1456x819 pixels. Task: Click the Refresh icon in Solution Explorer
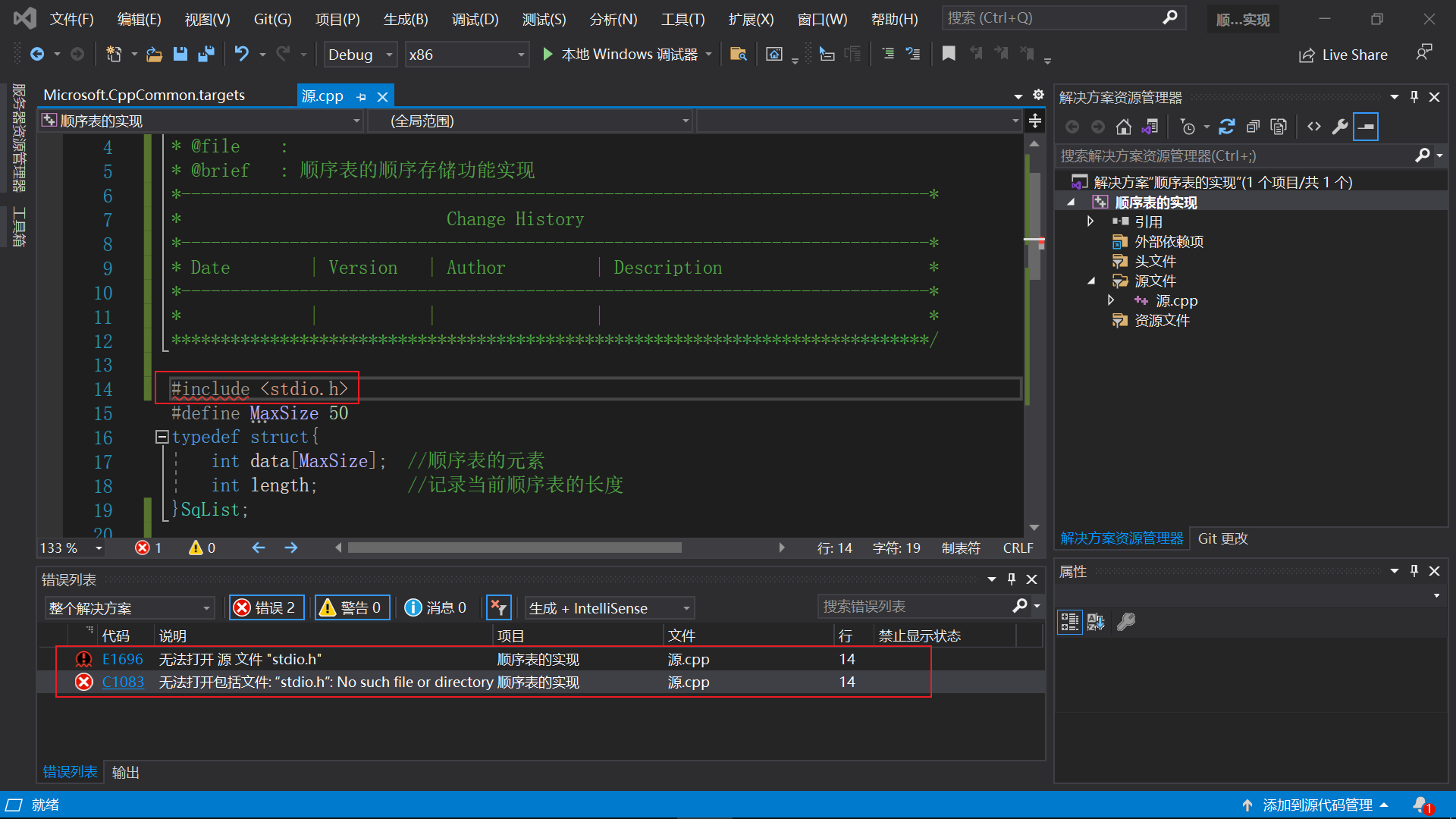tap(1226, 127)
